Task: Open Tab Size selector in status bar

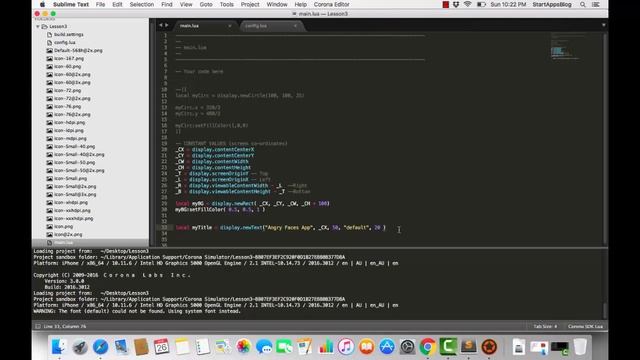Action: point(545,327)
